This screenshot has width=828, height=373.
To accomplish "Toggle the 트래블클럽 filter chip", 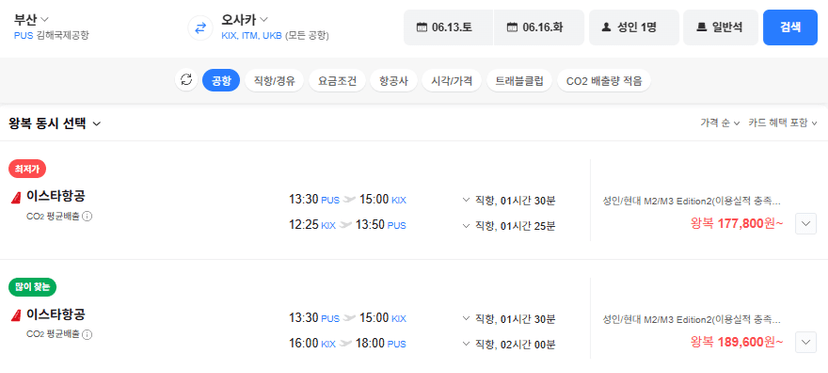I will click(x=519, y=81).
